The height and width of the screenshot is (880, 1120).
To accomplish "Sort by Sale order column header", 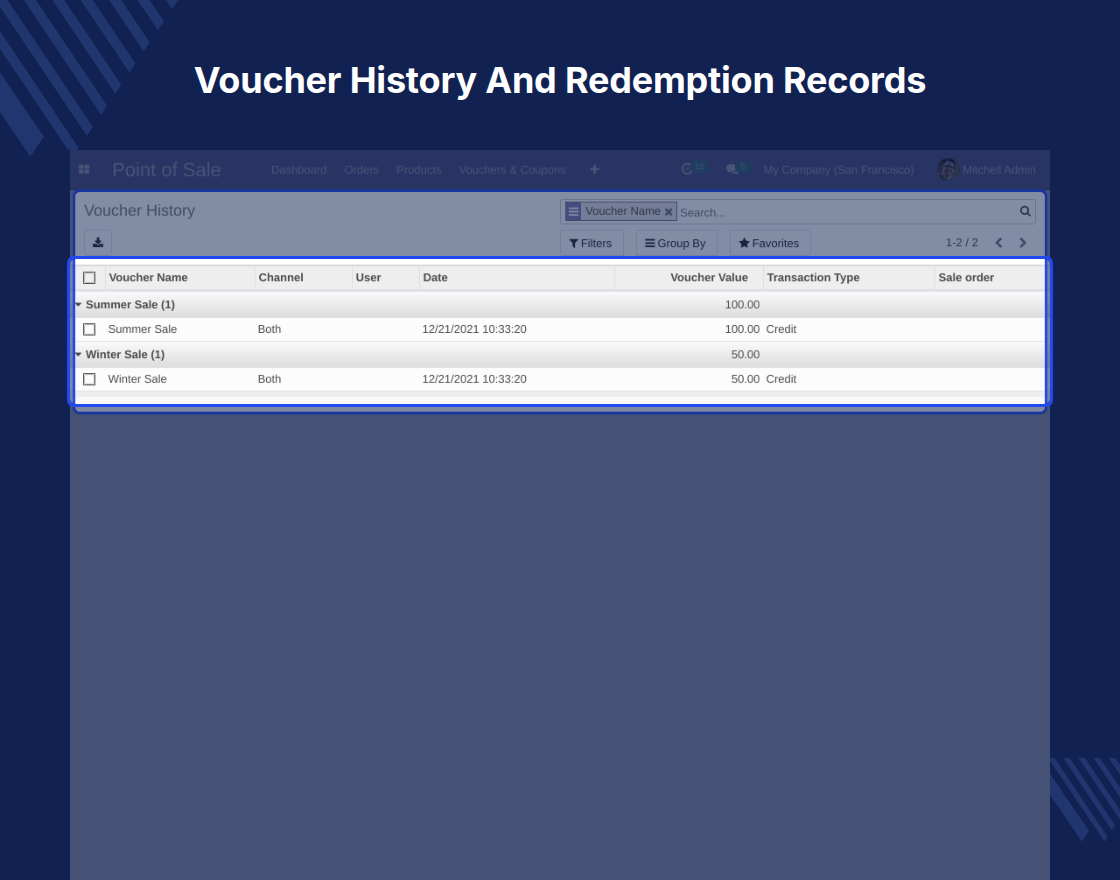I will coord(990,278).
